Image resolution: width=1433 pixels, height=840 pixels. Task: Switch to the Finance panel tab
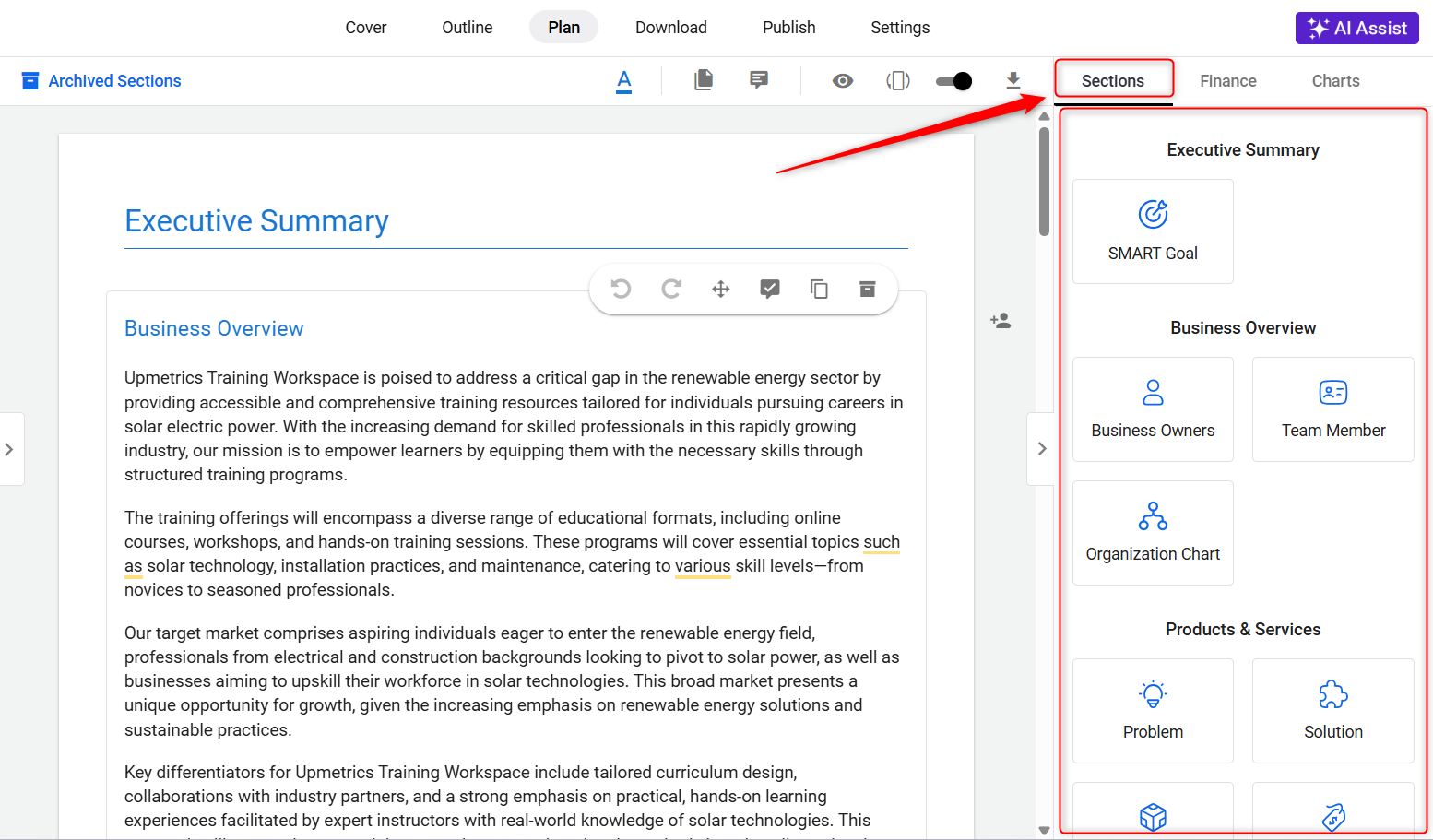point(1228,81)
